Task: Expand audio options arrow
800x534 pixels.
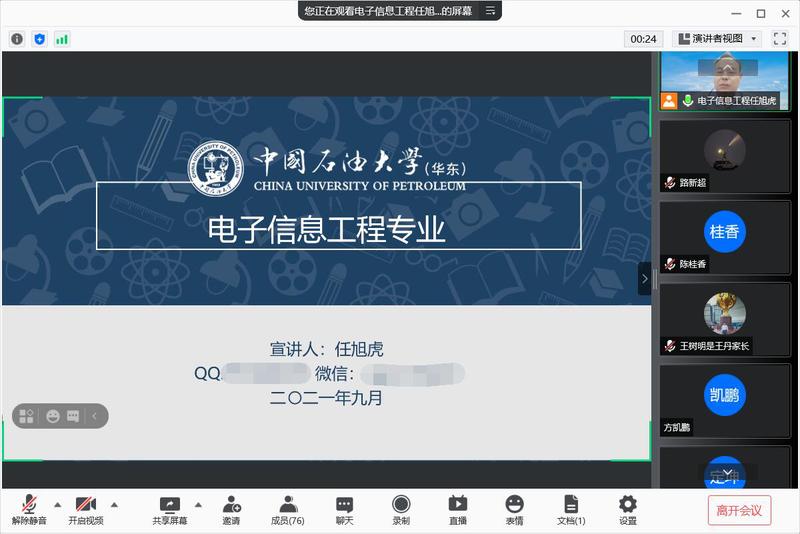Action: (58, 505)
